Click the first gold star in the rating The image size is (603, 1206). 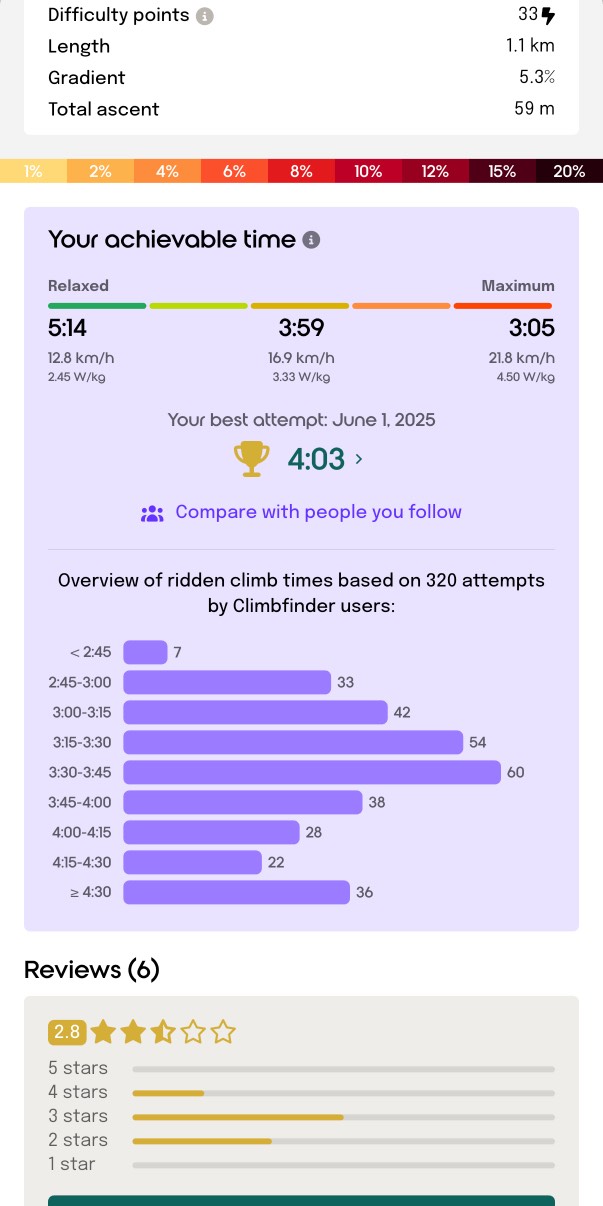tap(103, 1031)
